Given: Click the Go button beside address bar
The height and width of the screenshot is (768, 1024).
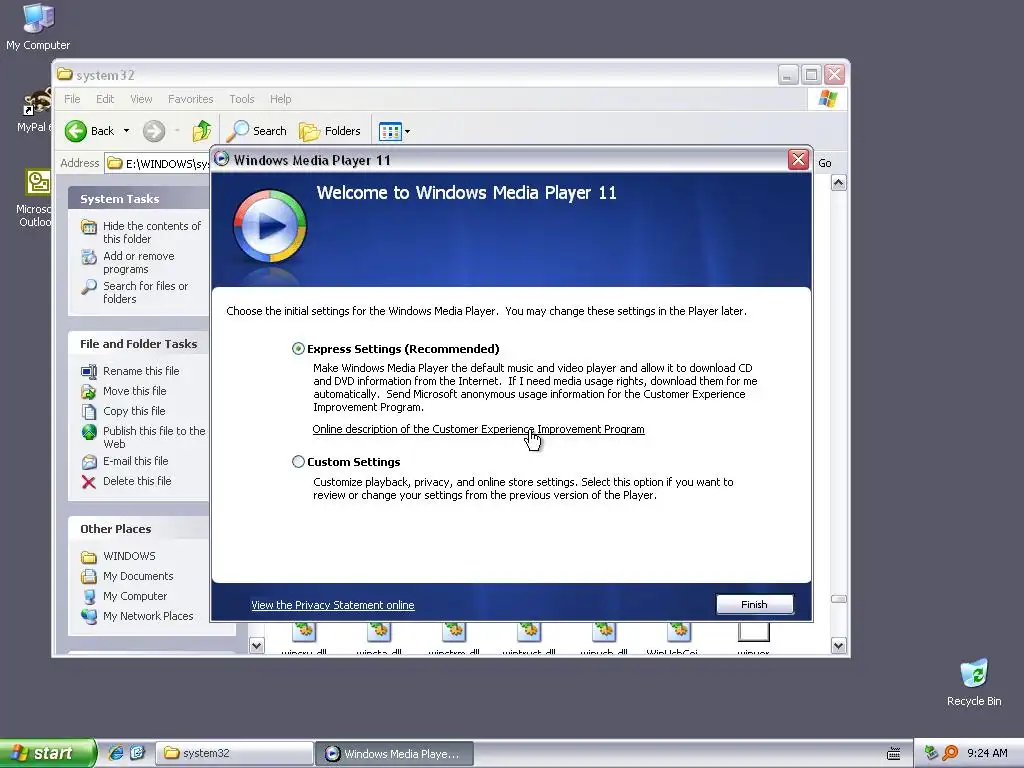Looking at the screenshot, I should tap(825, 163).
